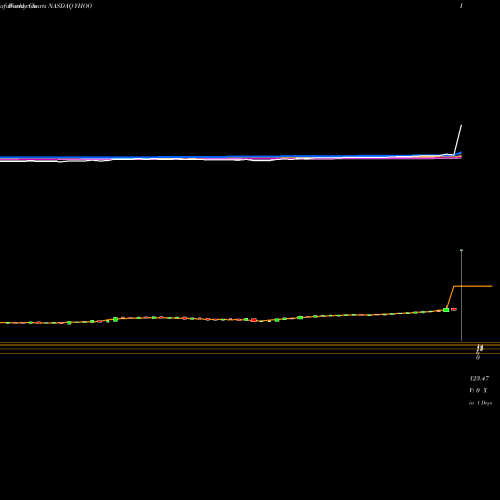Image resolution: width=500 pixels, height=500 pixels.
Task: Click the '1 Days' label text
Action: pos(484,403)
